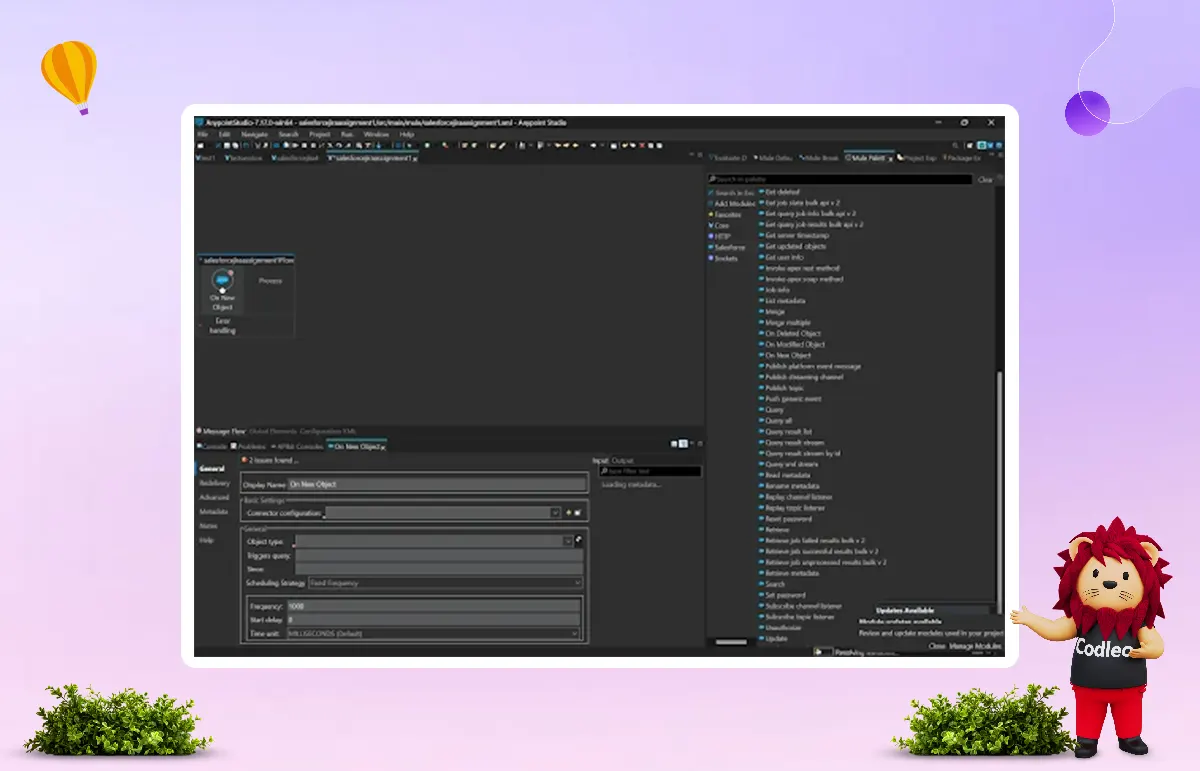Screen dimensions: 1200x771
Task: Select On Deleted Object in palette
Action: 790,334
